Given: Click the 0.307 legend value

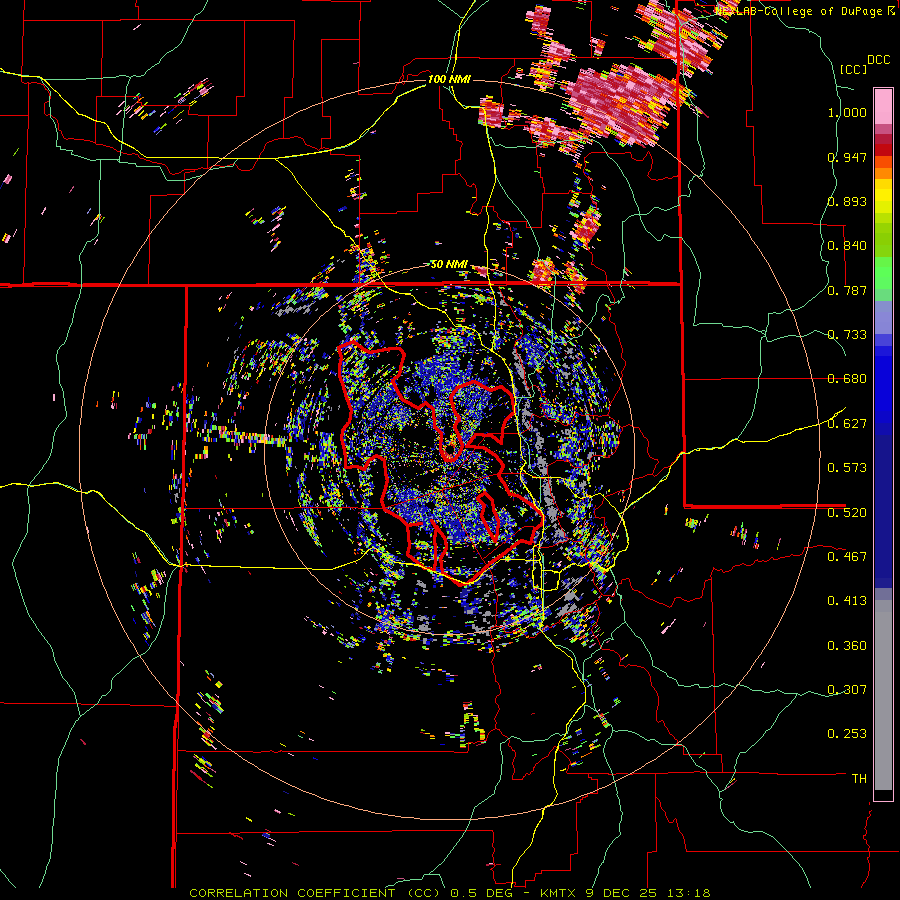Looking at the screenshot, I should coord(847,689).
